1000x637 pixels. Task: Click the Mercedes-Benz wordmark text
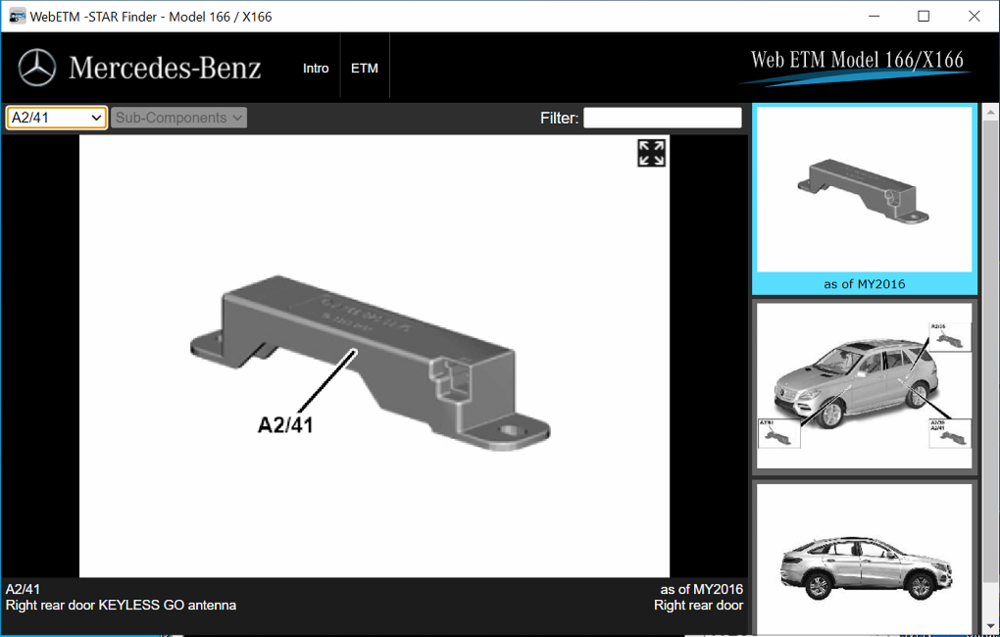coord(165,68)
